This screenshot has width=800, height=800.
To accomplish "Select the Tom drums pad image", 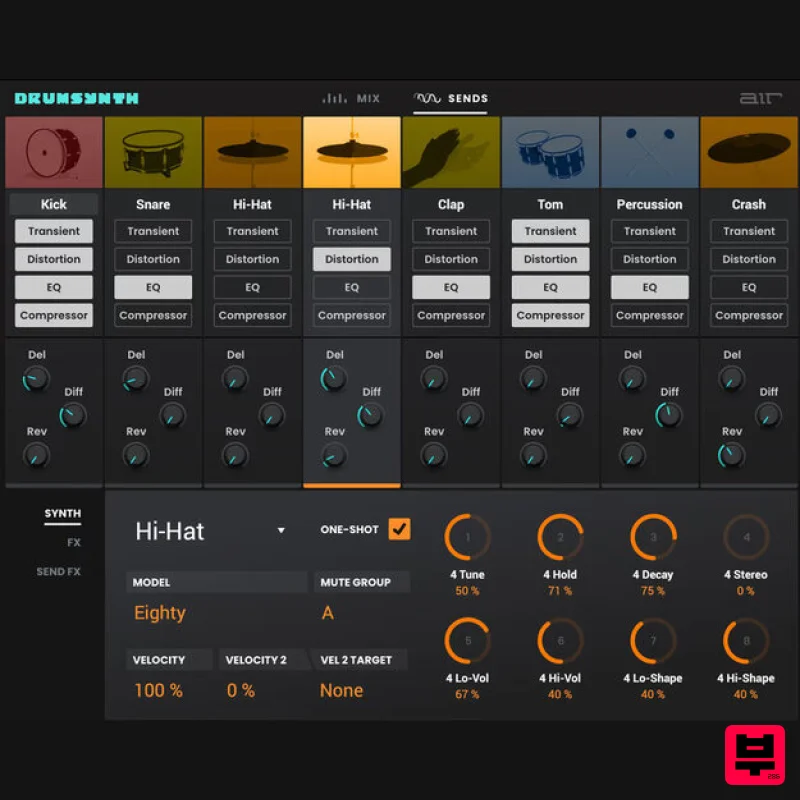I will 550,152.
